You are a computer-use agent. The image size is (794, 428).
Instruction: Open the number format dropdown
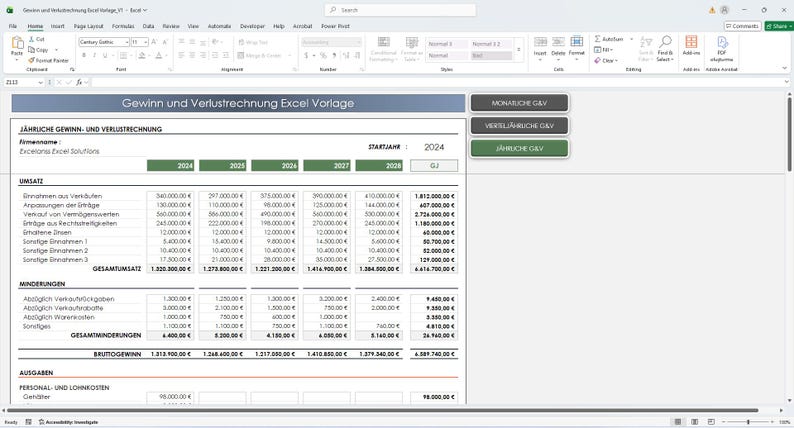tap(359, 43)
